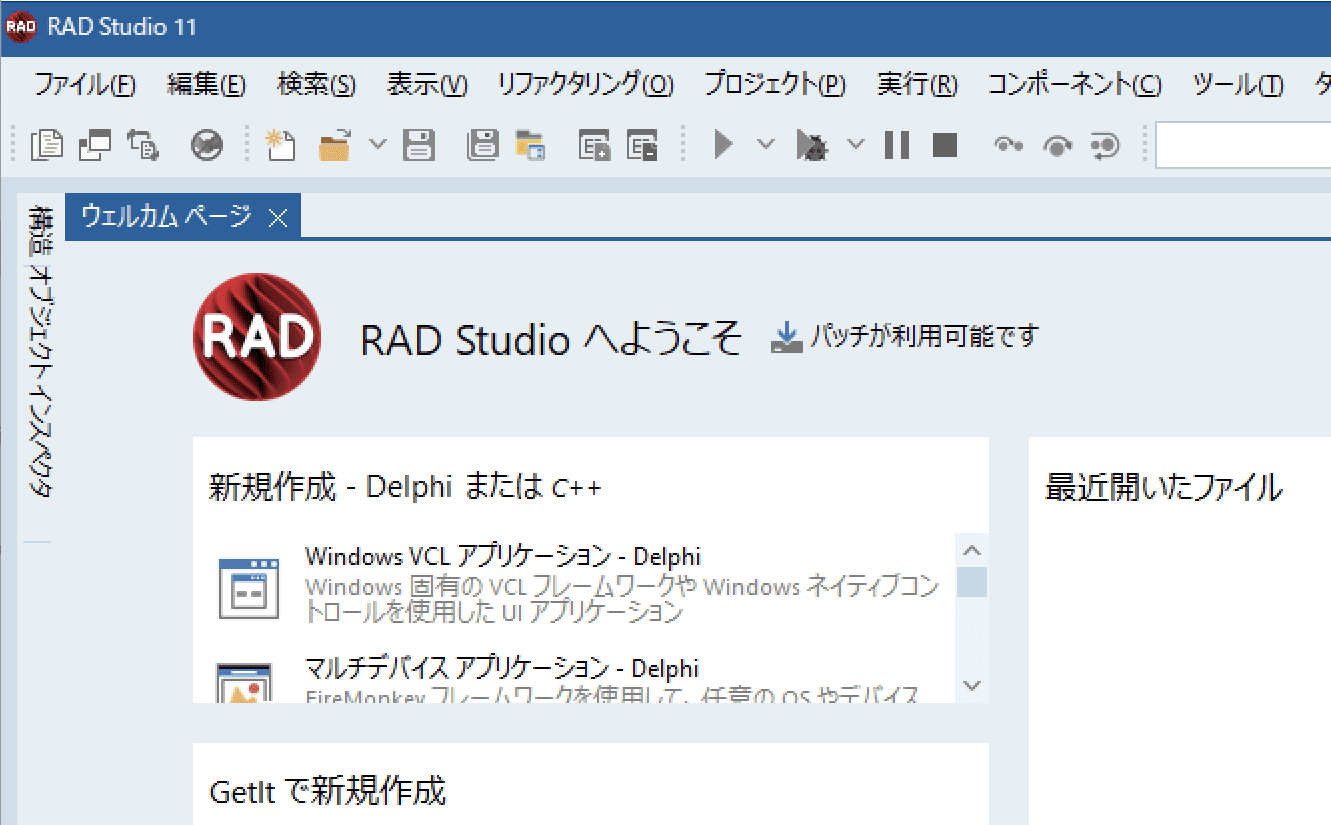Open the 編集(E) menu
The image size is (1331, 825).
pos(206,85)
